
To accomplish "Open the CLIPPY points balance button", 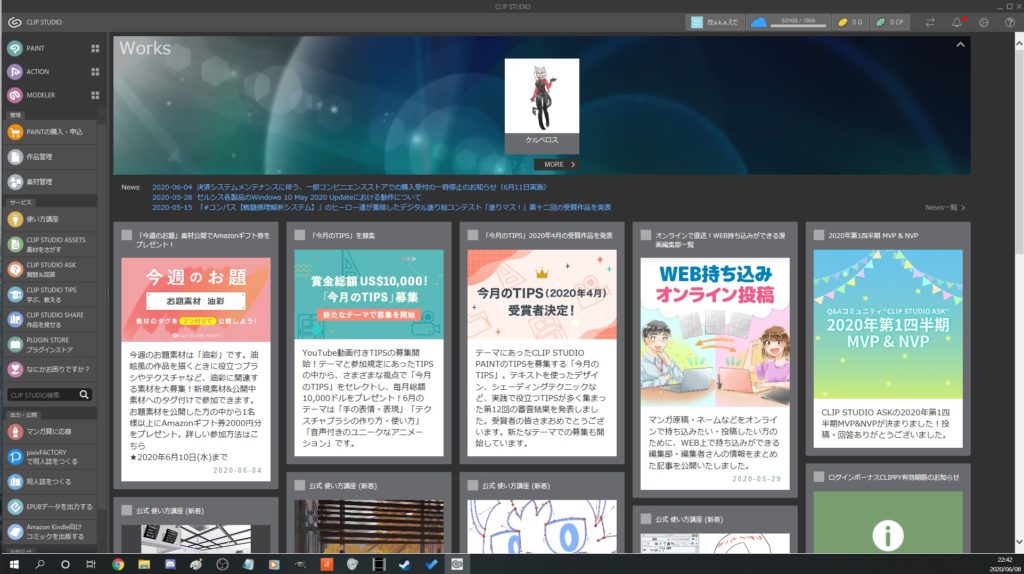I will point(890,22).
